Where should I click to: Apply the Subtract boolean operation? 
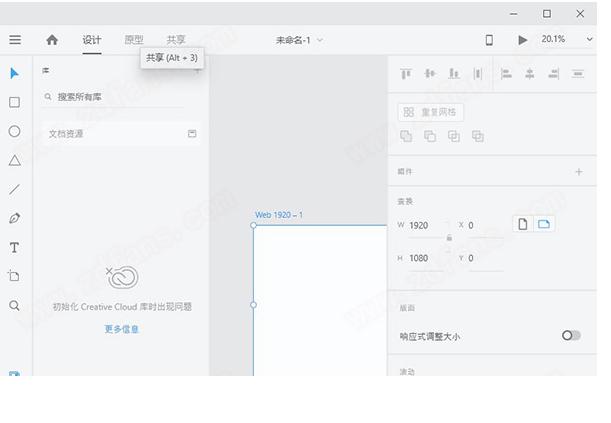pos(430,136)
